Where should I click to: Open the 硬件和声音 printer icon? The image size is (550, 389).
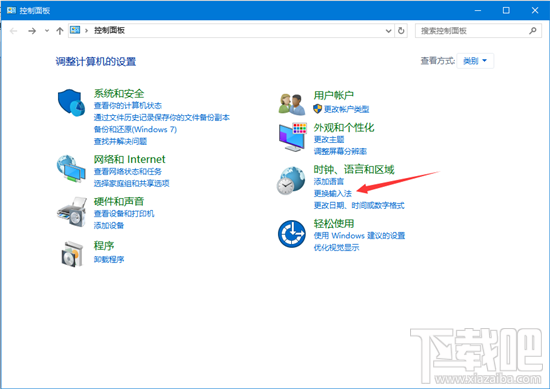72,212
